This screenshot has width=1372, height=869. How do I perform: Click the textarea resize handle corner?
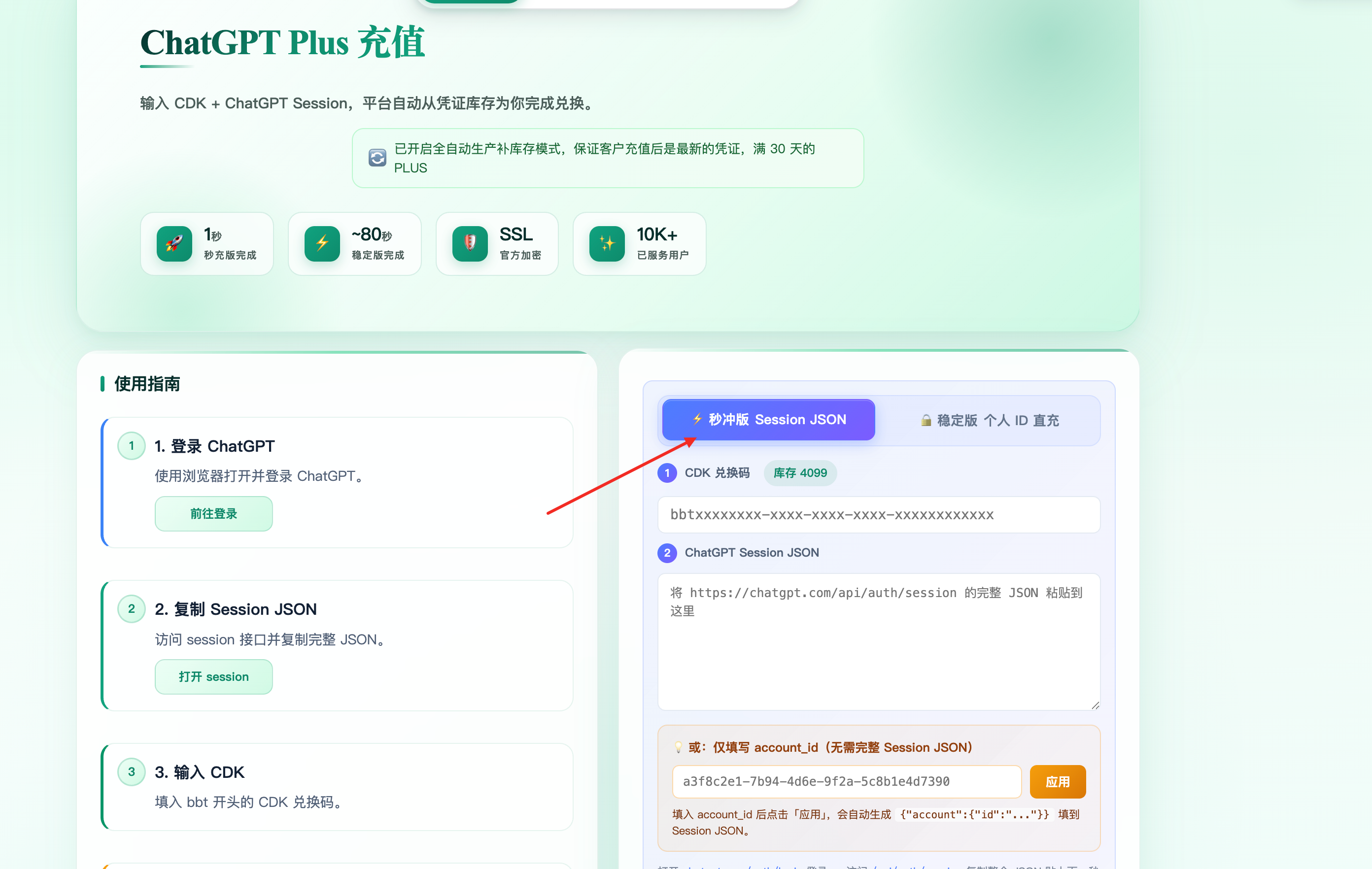[1095, 705]
